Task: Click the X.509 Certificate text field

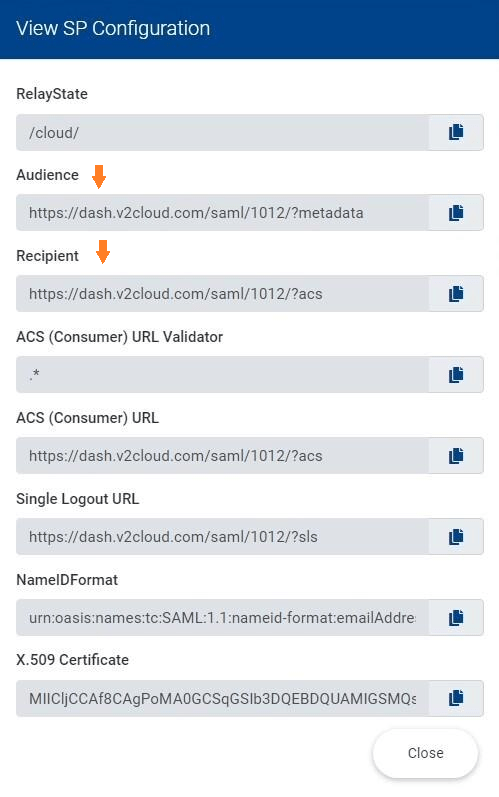Action: [x=223, y=698]
